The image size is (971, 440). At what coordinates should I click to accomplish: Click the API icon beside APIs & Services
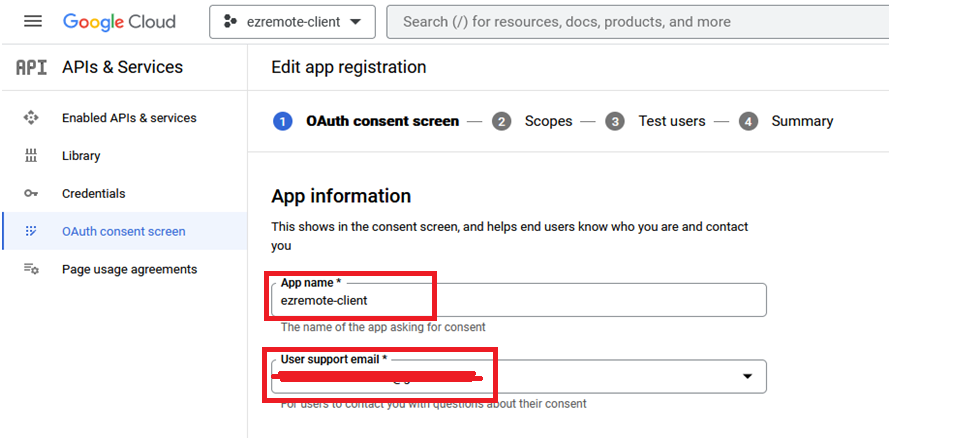[31, 67]
